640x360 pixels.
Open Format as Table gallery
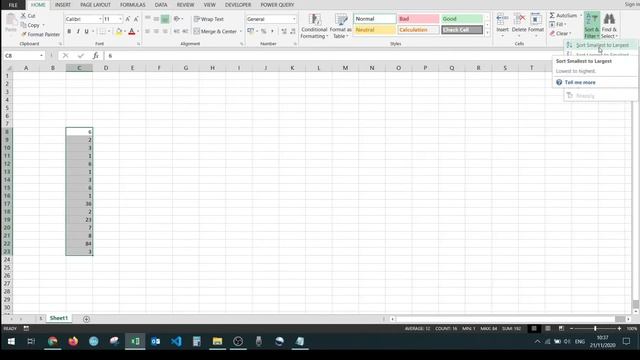click(340, 26)
